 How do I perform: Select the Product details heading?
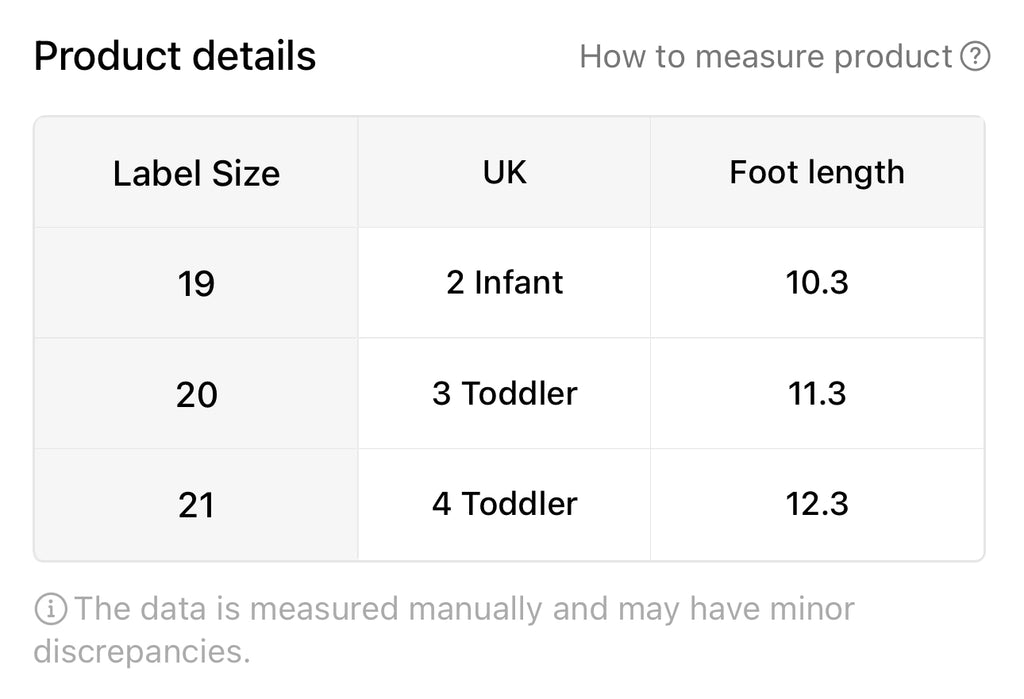[x=174, y=56]
